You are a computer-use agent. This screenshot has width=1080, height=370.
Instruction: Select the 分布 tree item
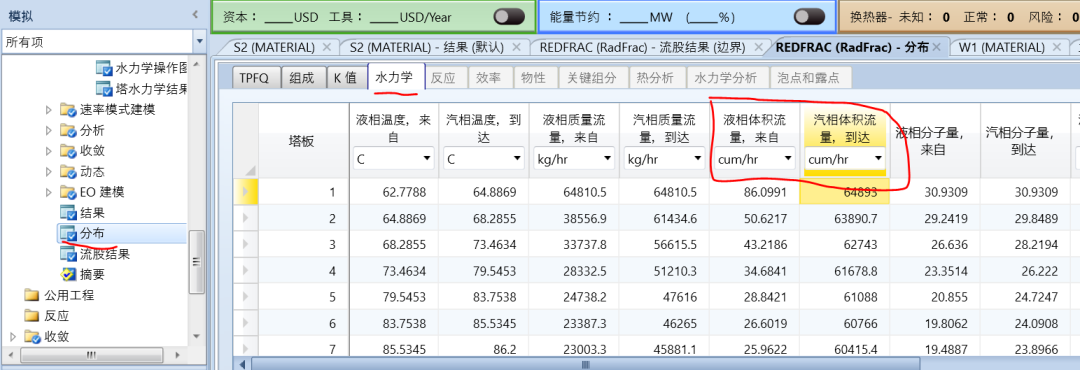(x=93, y=234)
